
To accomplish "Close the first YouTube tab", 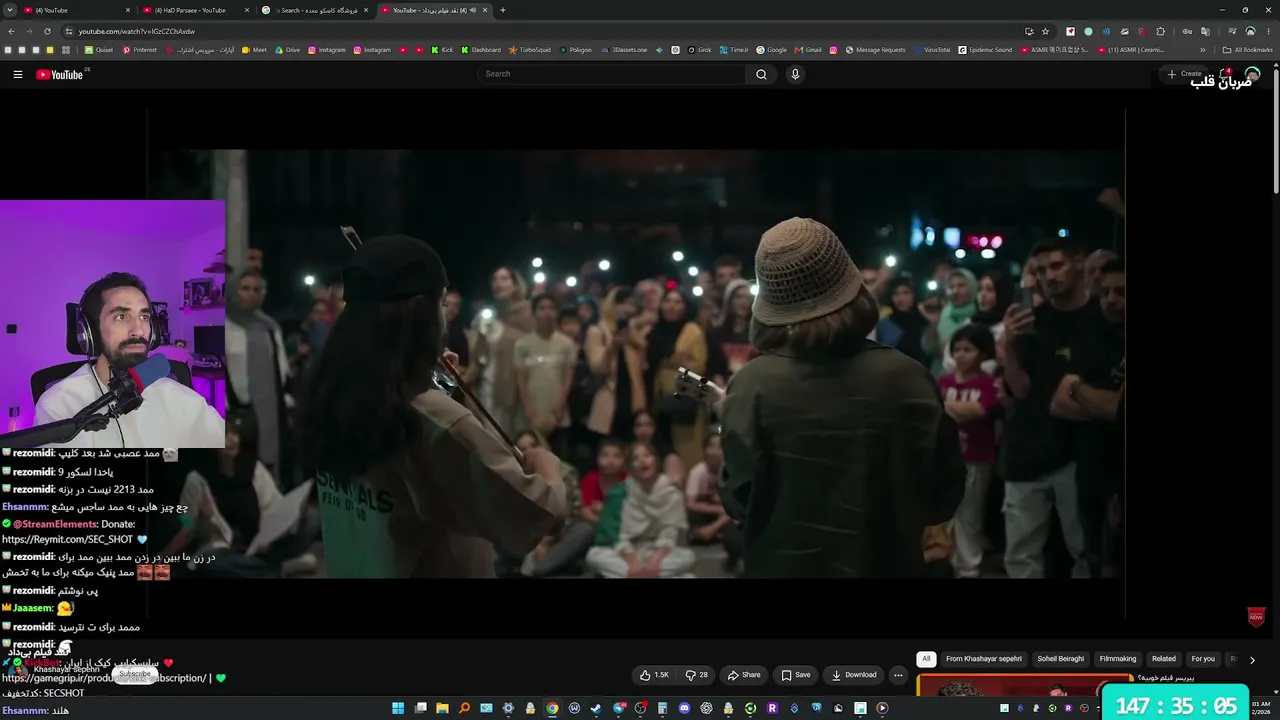I will [128, 10].
